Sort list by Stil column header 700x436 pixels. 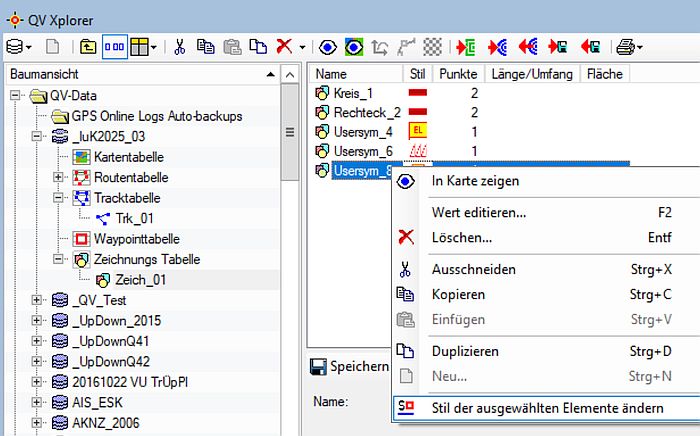[417, 74]
